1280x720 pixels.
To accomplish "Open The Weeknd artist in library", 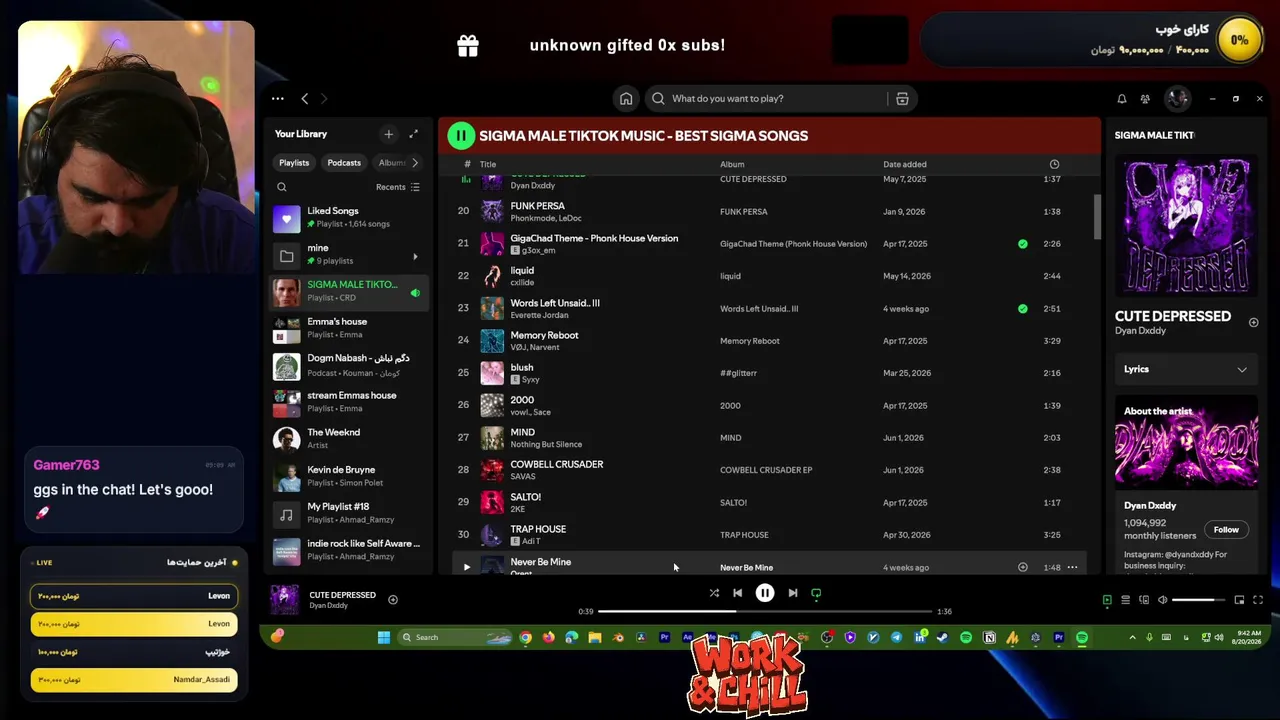I will [347, 438].
